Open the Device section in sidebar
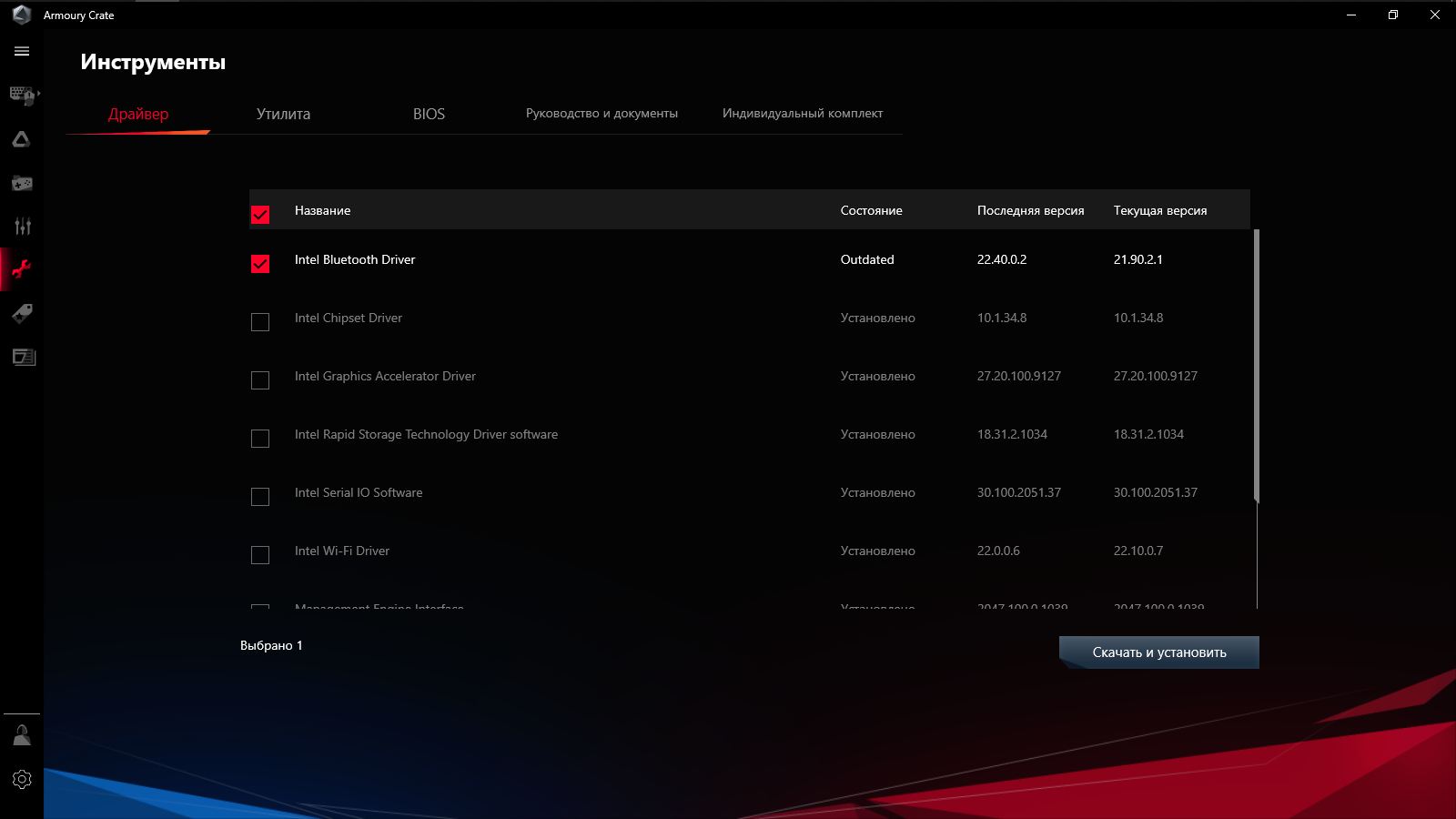This screenshot has height=819, width=1456. tap(22, 95)
